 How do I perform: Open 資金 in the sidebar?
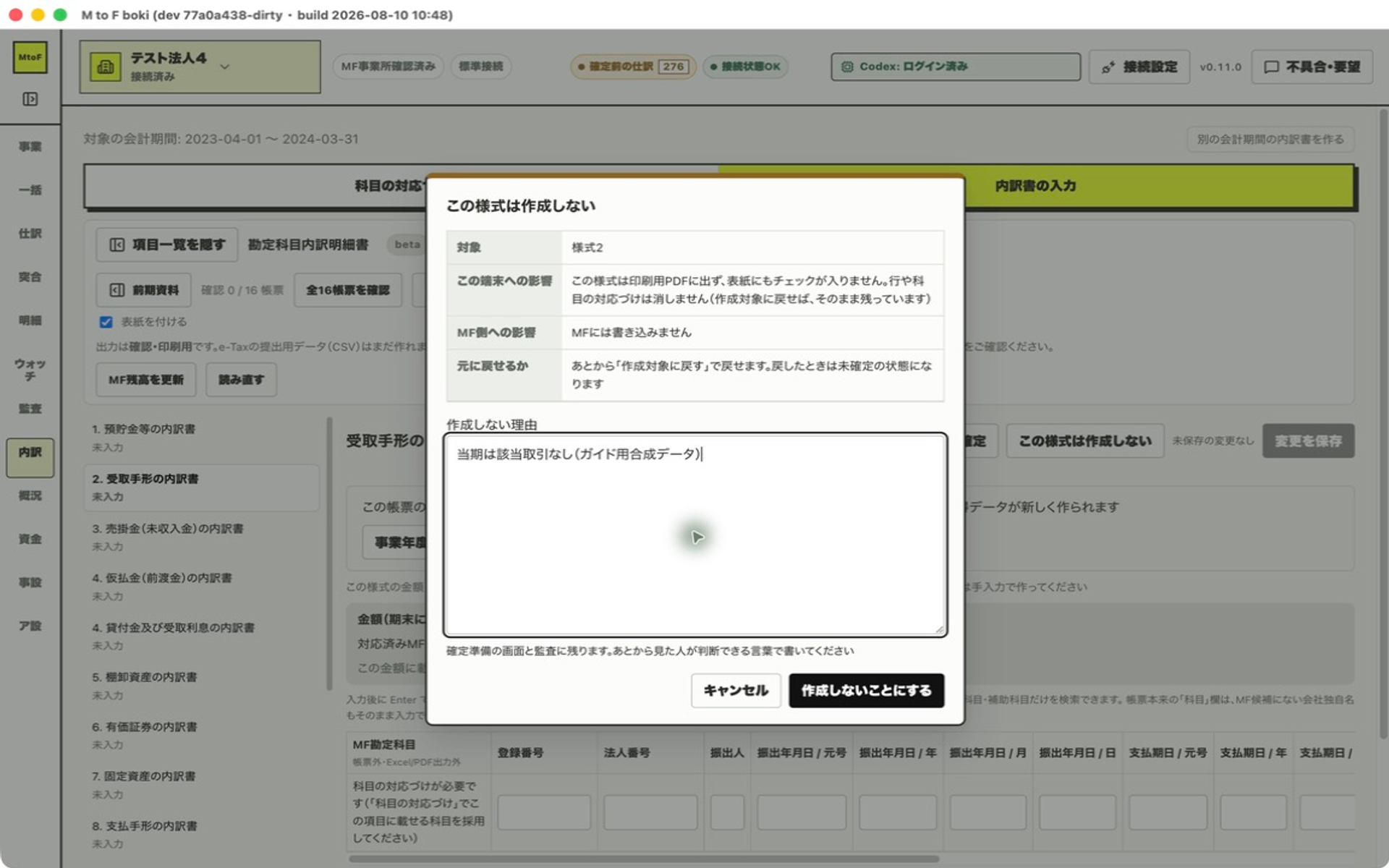tap(30, 539)
